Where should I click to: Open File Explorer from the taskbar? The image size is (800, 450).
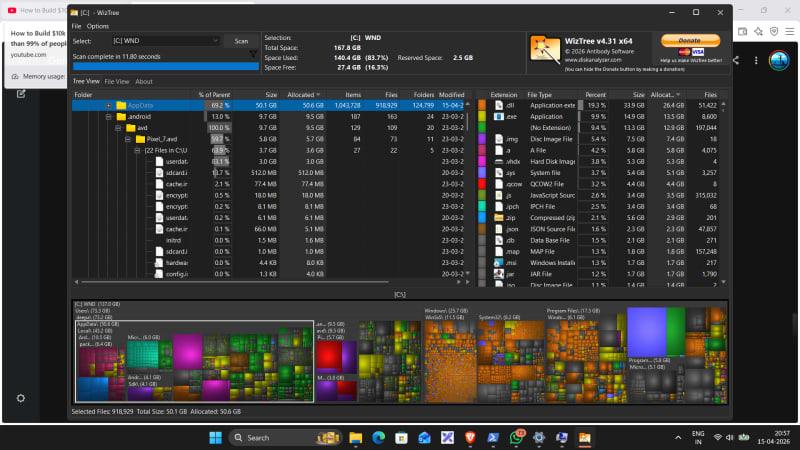coord(356,438)
